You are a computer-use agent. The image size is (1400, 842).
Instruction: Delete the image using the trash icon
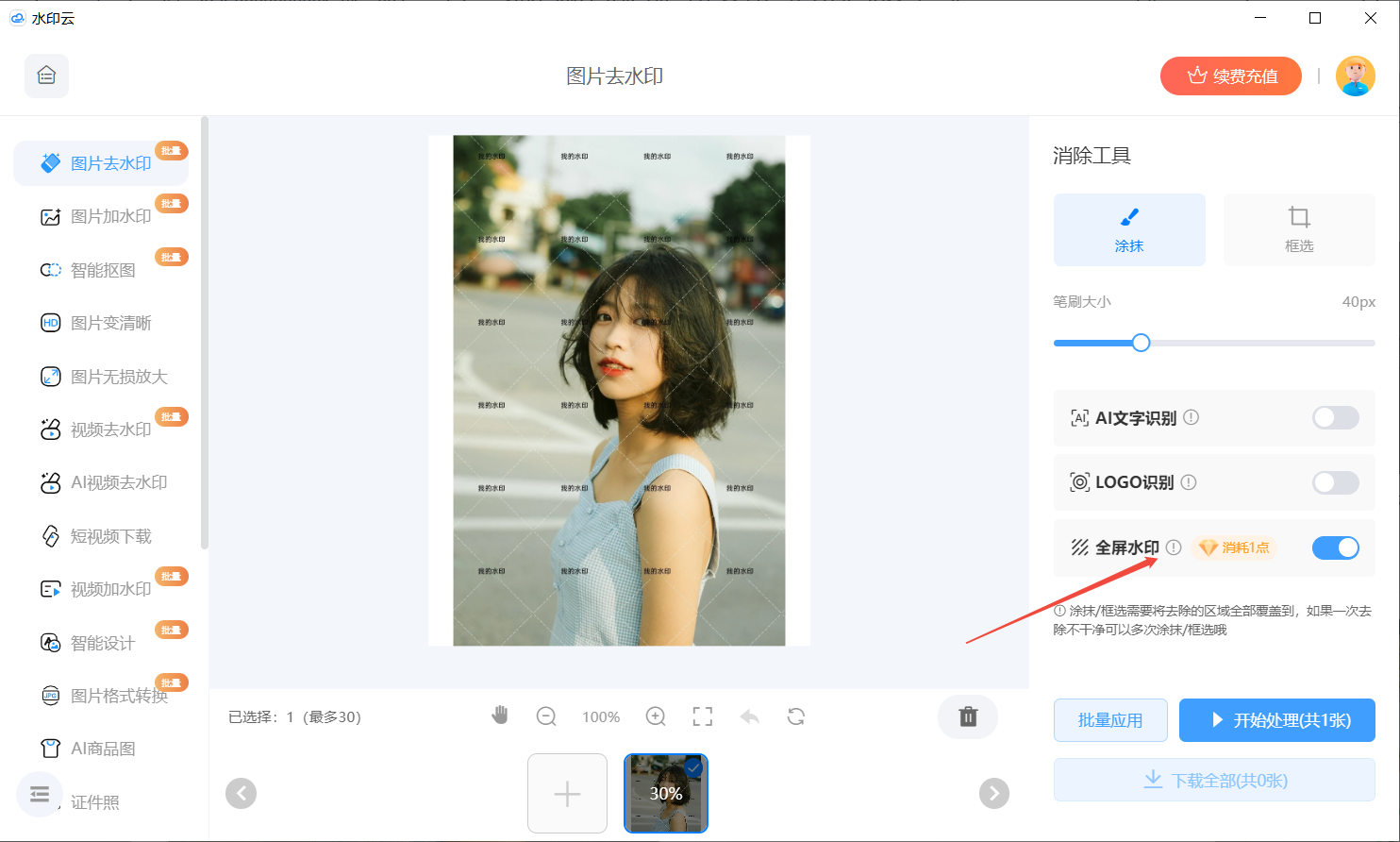[x=967, y=716]
